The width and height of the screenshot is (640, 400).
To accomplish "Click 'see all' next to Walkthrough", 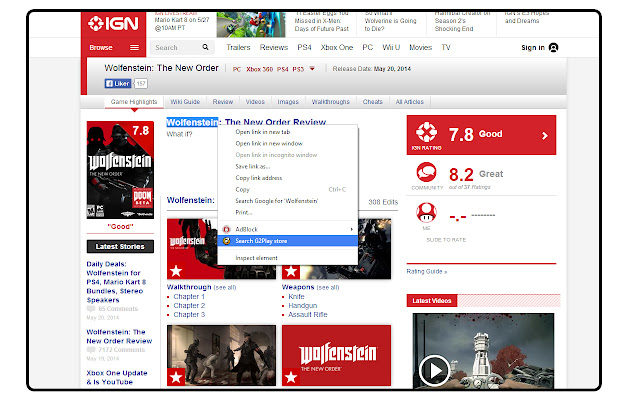I will pyautogui.click(x=225, y=287).
